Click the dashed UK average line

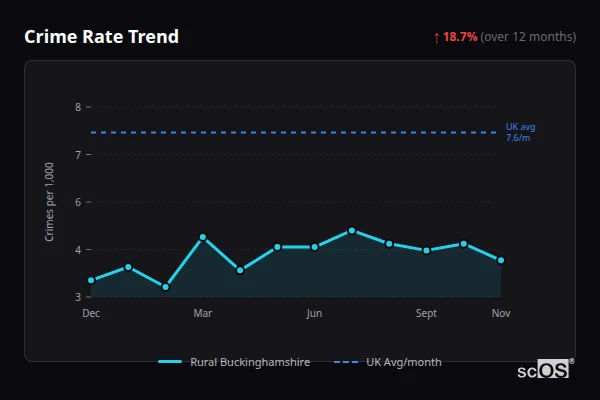pos(293,132)
